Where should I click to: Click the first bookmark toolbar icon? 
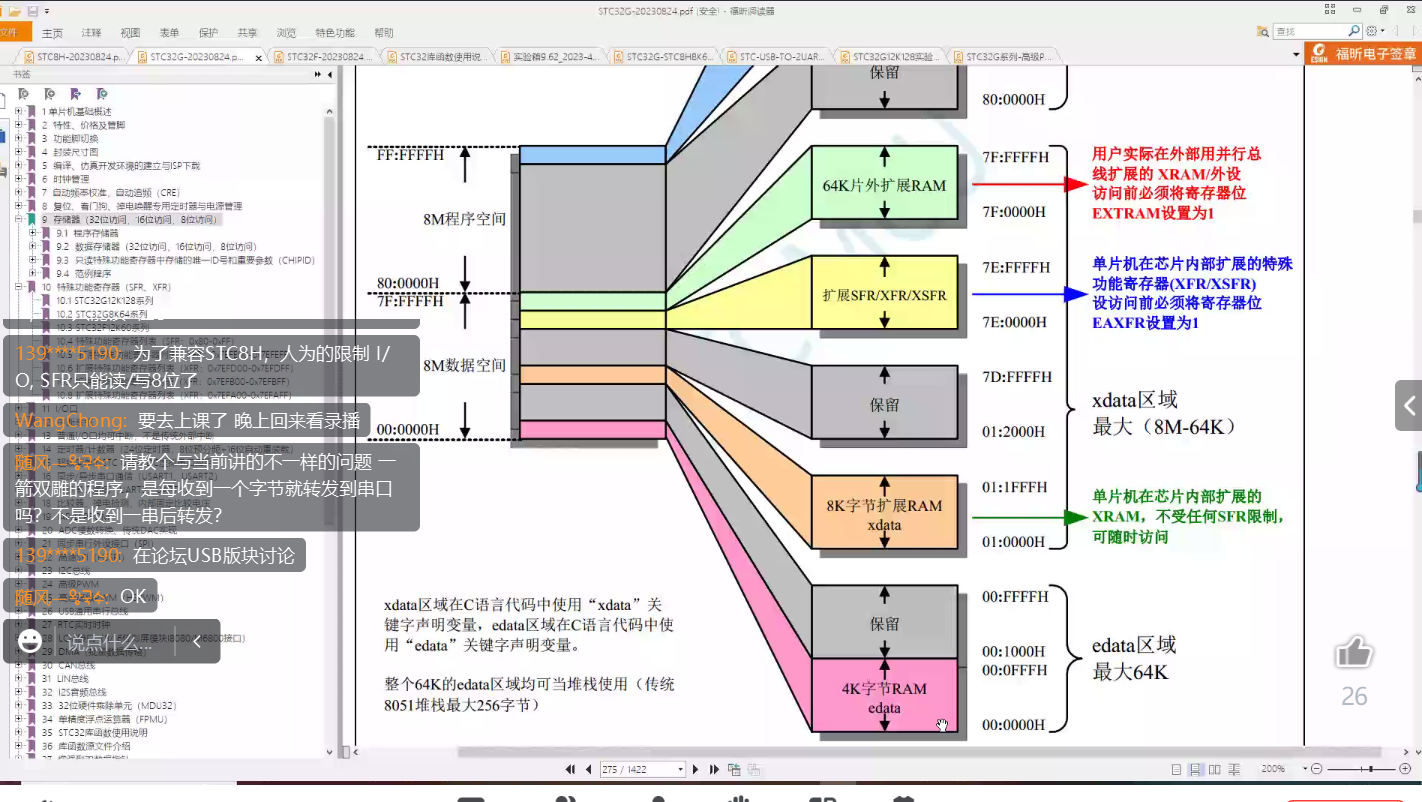coord(23,94)
